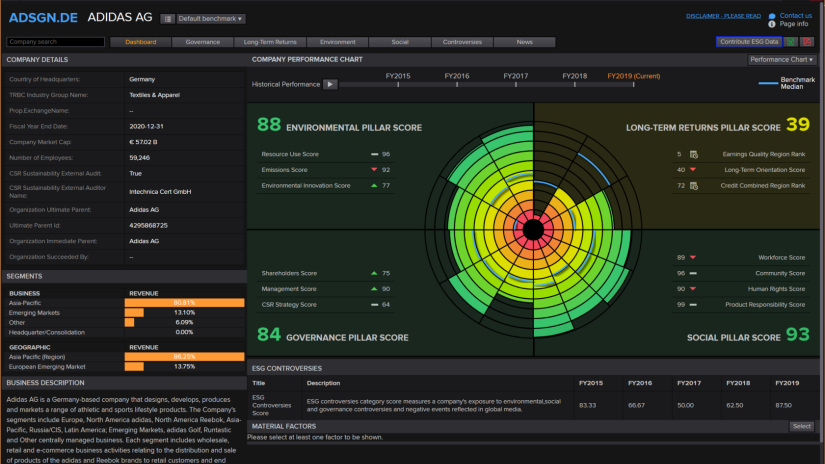This screenshot has width=825, height=464.
Task: Click the Company Market Cap value € 57.02 B
Action: [x=143, y=142]
